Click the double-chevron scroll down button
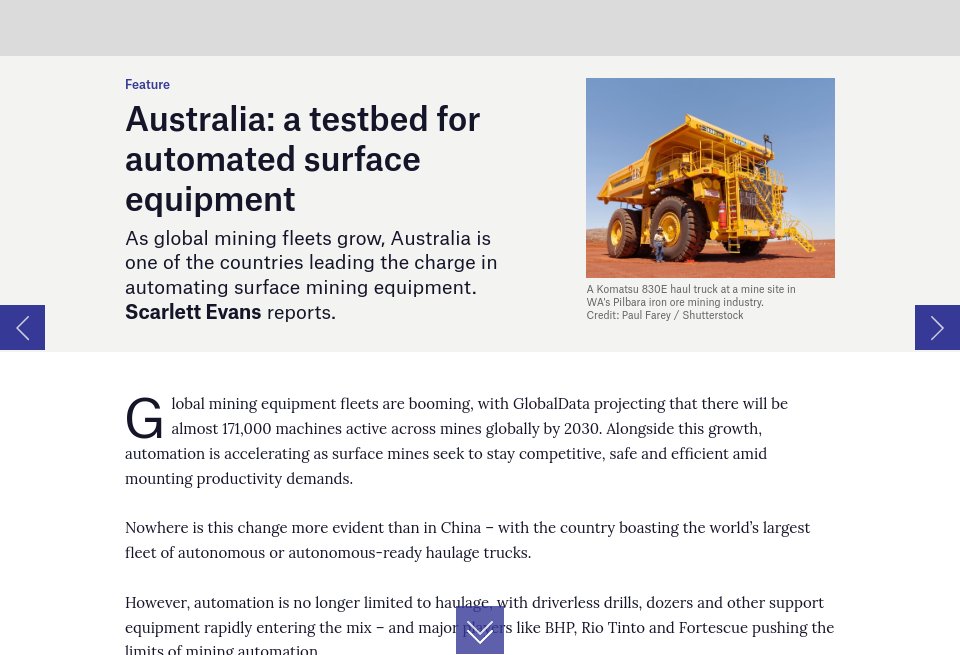The width and height of the screenshot is (960, 655). click(x=480, y=631)
